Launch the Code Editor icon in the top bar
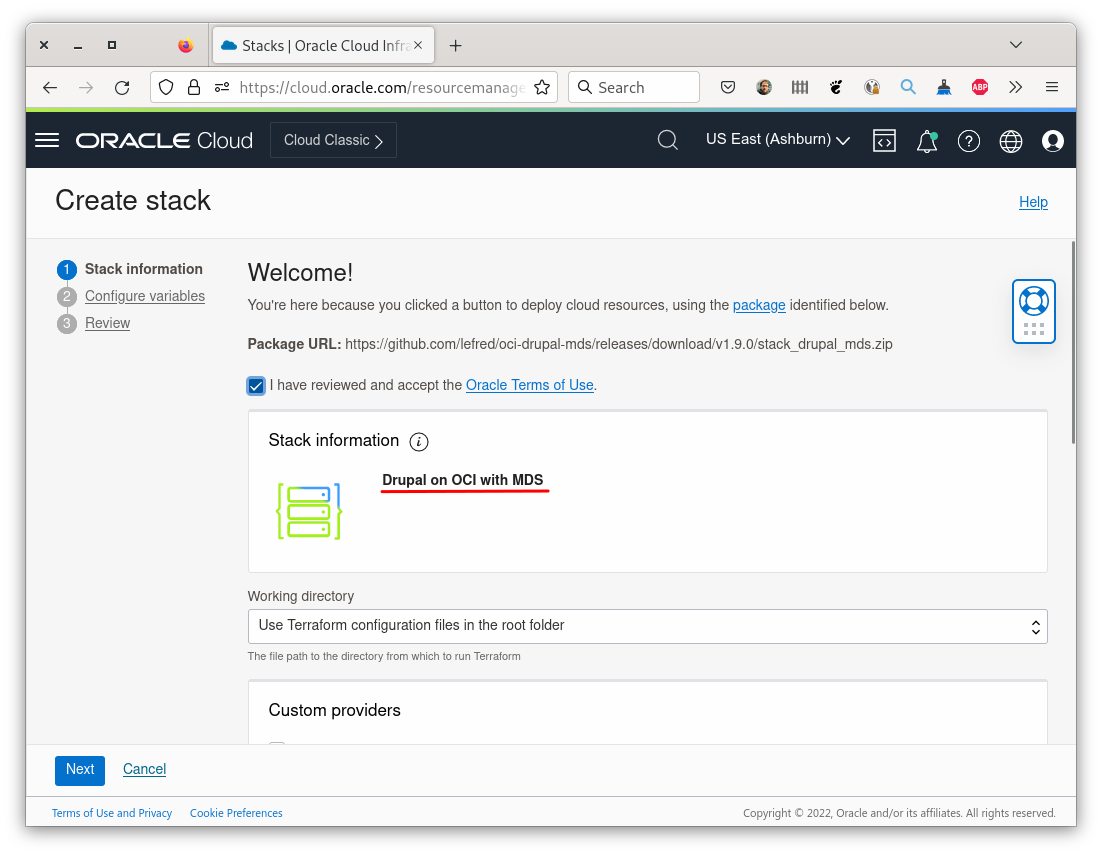1102x855 pixels. pos(884,140)
